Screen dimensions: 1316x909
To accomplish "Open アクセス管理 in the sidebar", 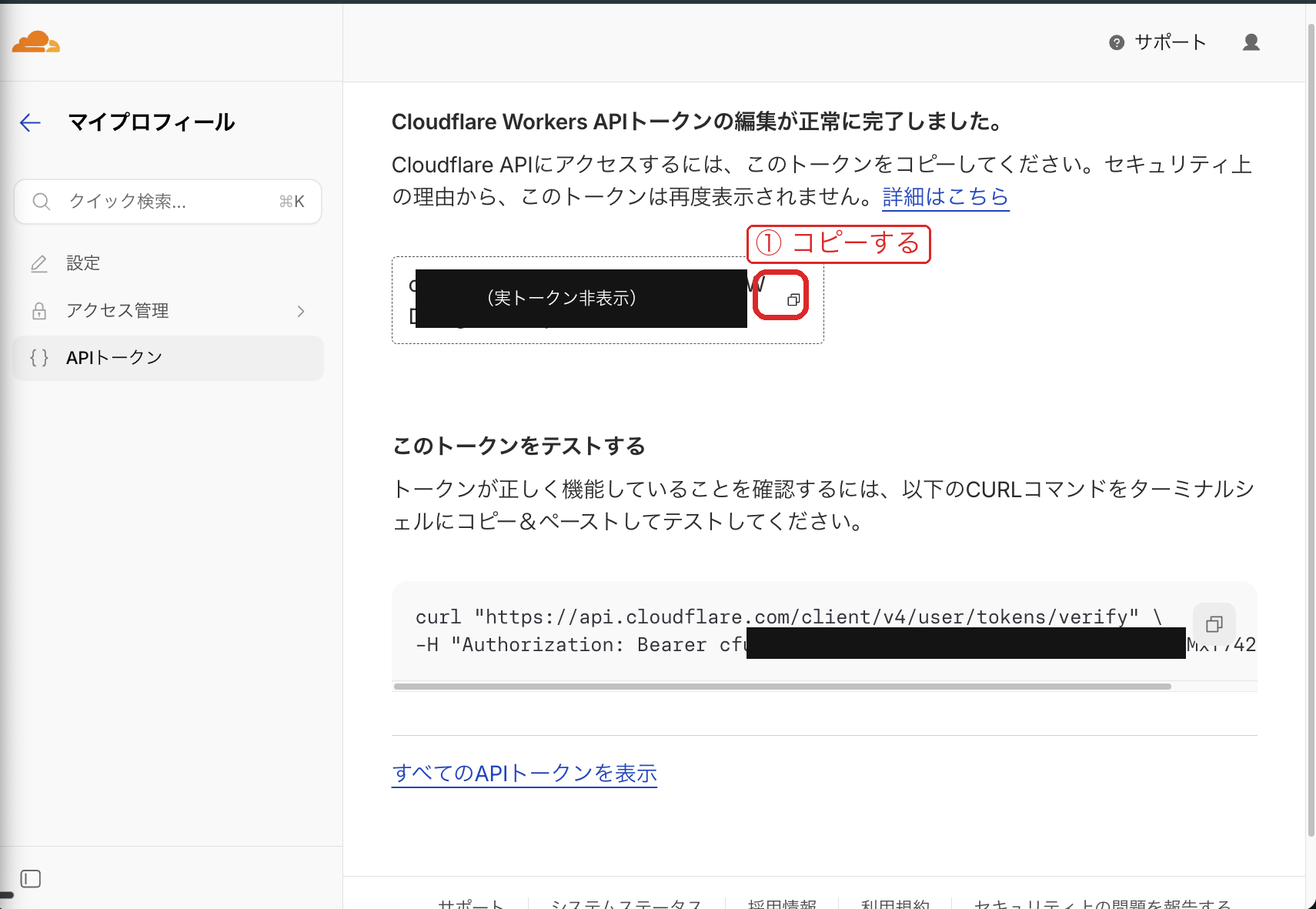I will [168, 311].
